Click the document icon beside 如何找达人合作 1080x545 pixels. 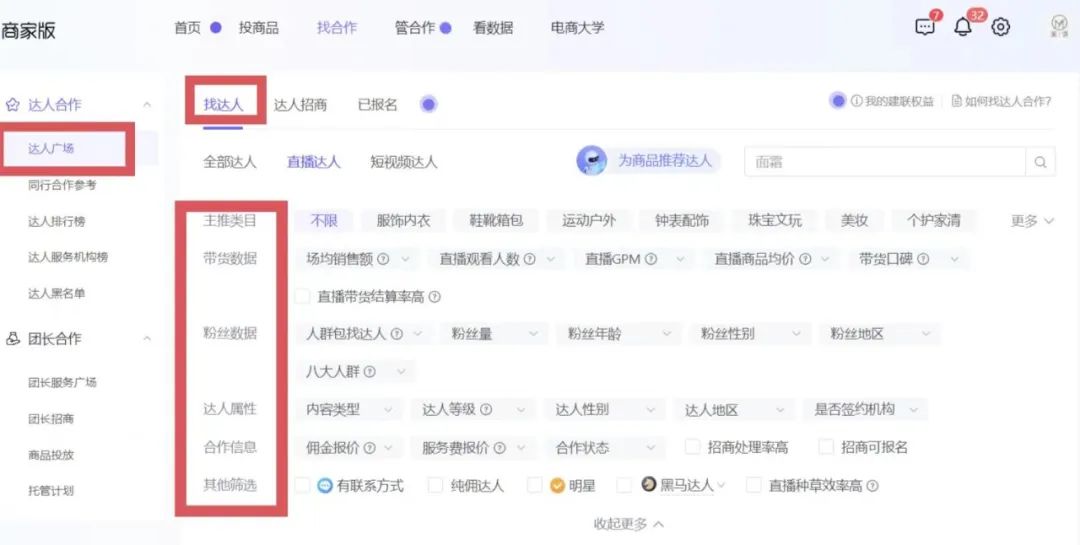956,101
